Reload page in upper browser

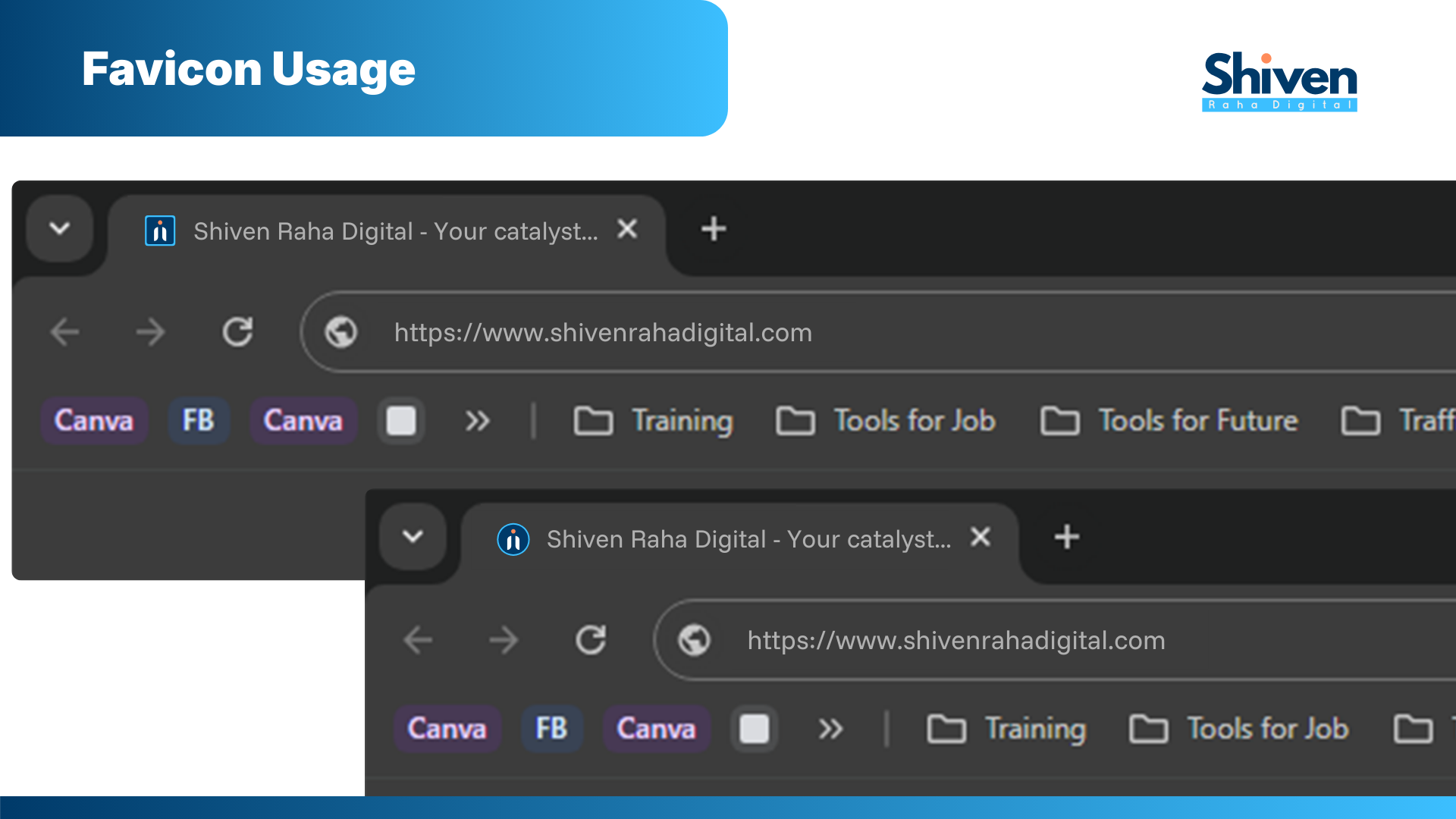pyautogui.click(x=237, y=332)
